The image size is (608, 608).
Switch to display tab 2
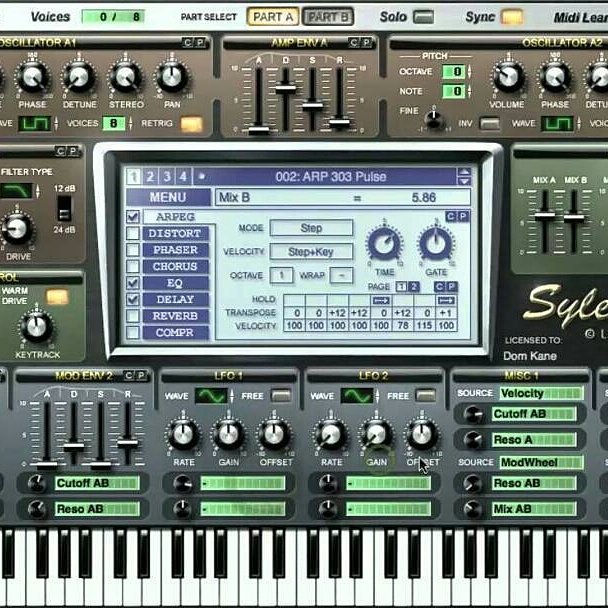(x=150, y=177)
